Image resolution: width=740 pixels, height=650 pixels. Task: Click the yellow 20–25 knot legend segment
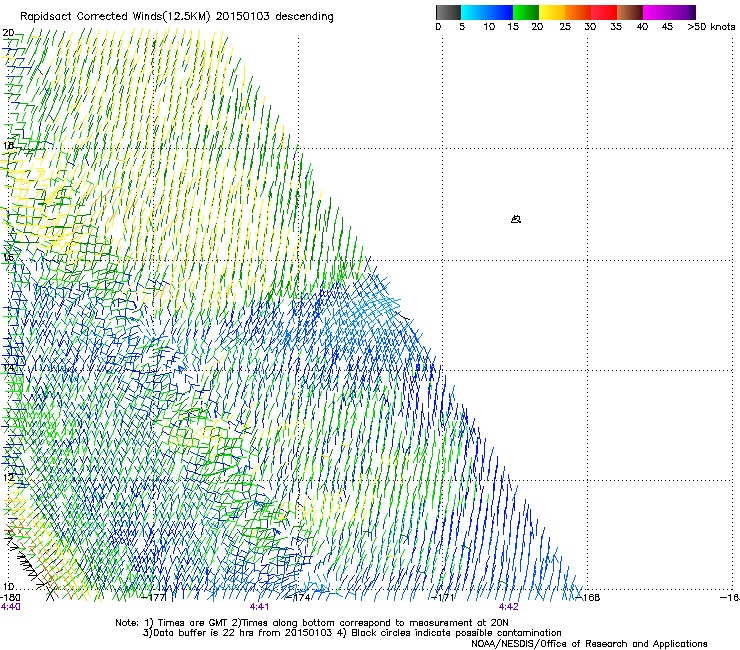(x=552, y=12)
